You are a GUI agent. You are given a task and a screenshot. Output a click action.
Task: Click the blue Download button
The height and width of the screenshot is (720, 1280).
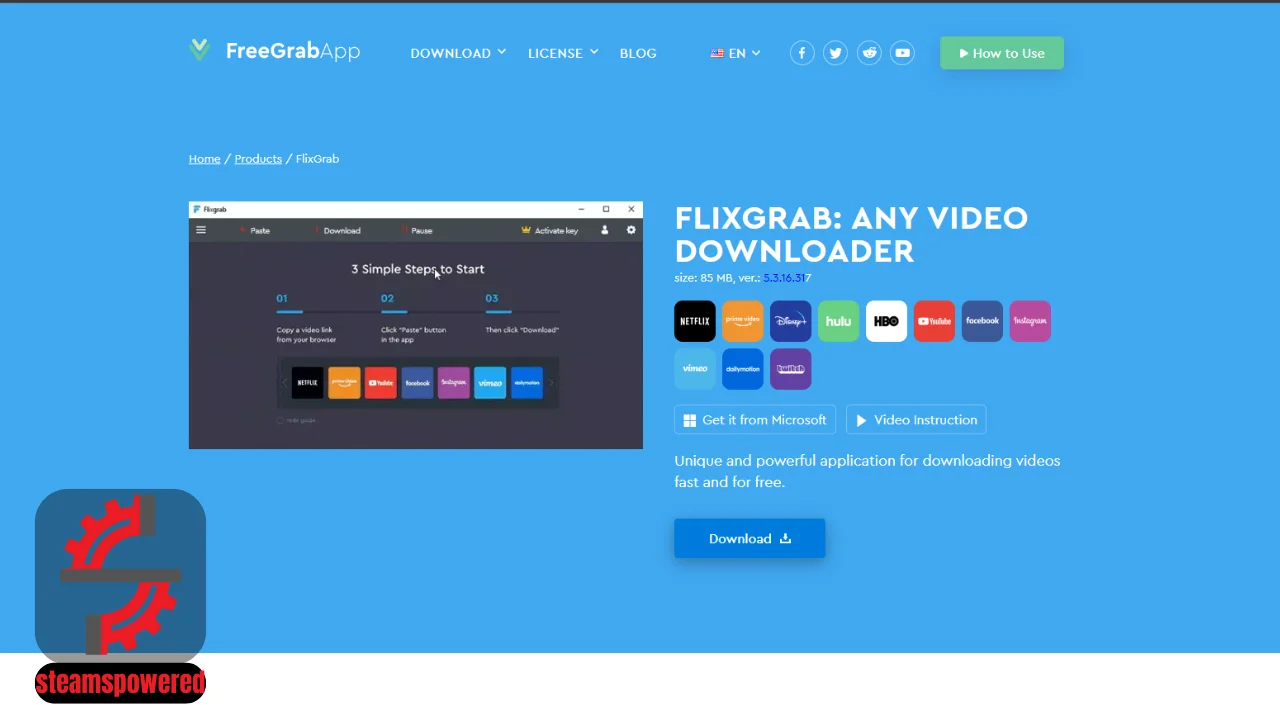[x=750, y=538]
